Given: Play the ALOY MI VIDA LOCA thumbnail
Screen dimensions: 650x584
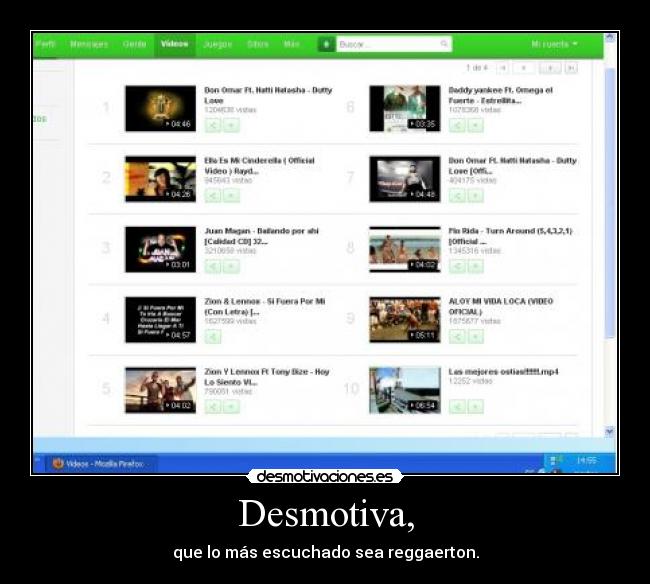Looking at the screenshot, I should pyautogui.click(x=405, y=320).
